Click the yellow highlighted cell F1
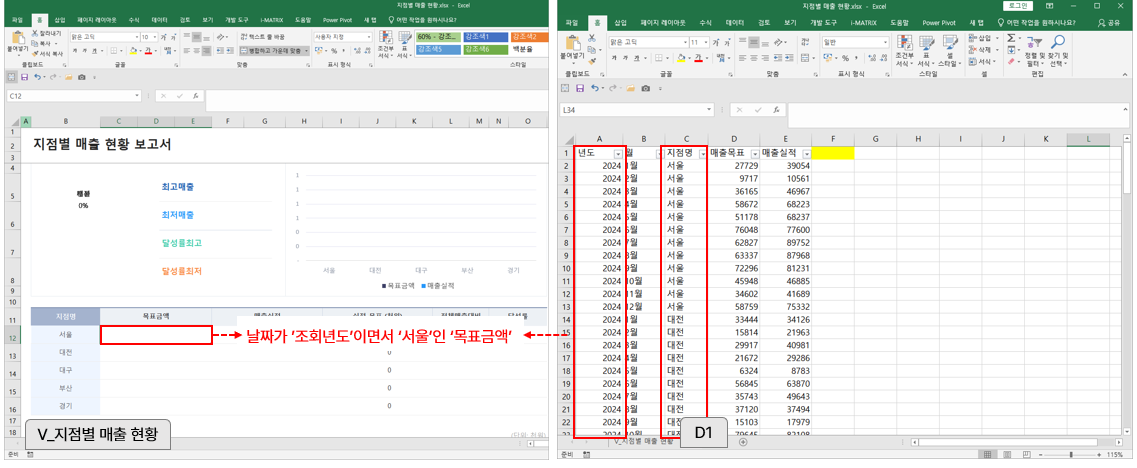The height and width of the screenshot is (468, 1137). pyautogui.click(x=832, y=153)
